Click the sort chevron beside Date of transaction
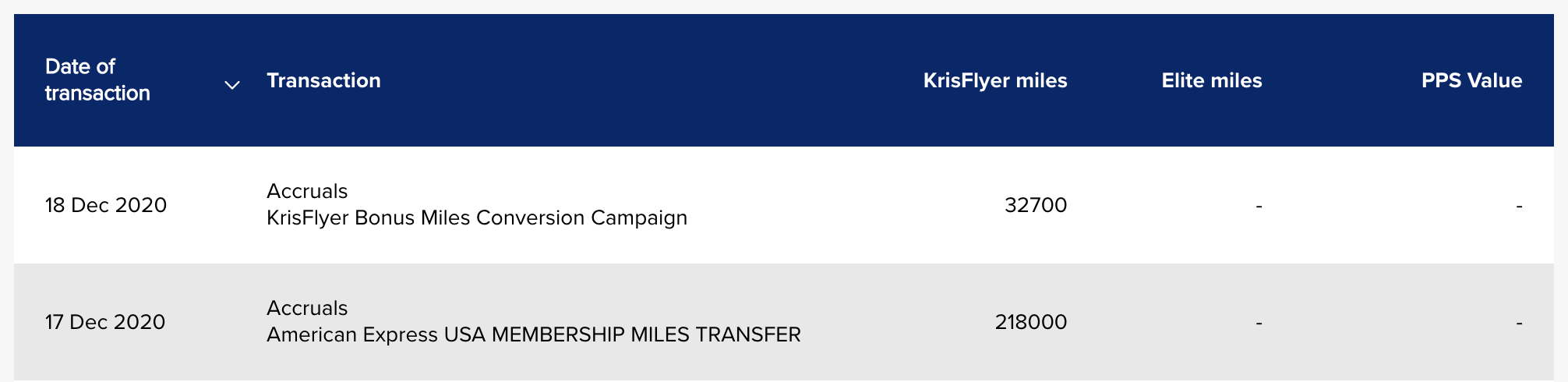 coord(231,85)
